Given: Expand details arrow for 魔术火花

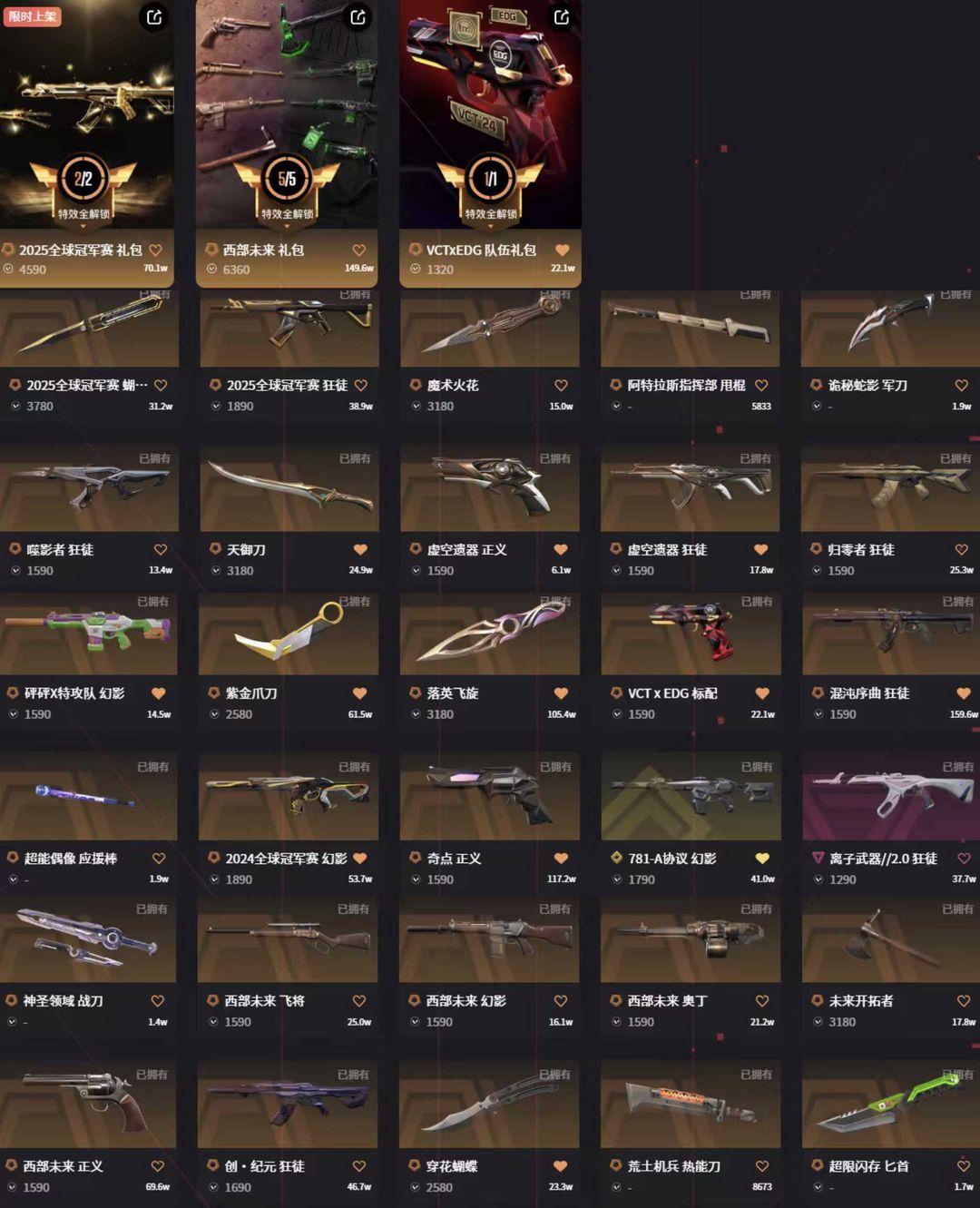Looking at the screenshot, I should point(416,406).
